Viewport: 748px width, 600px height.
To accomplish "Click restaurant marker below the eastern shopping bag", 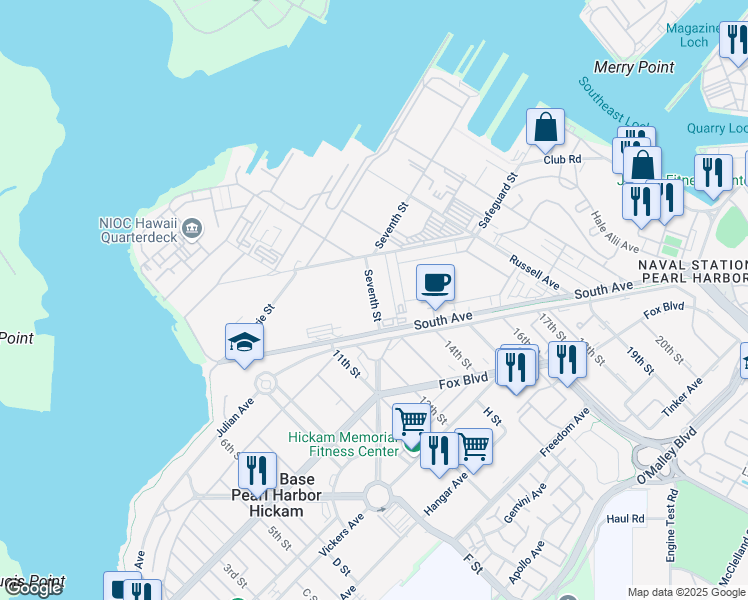I will (x=641, y=202).
